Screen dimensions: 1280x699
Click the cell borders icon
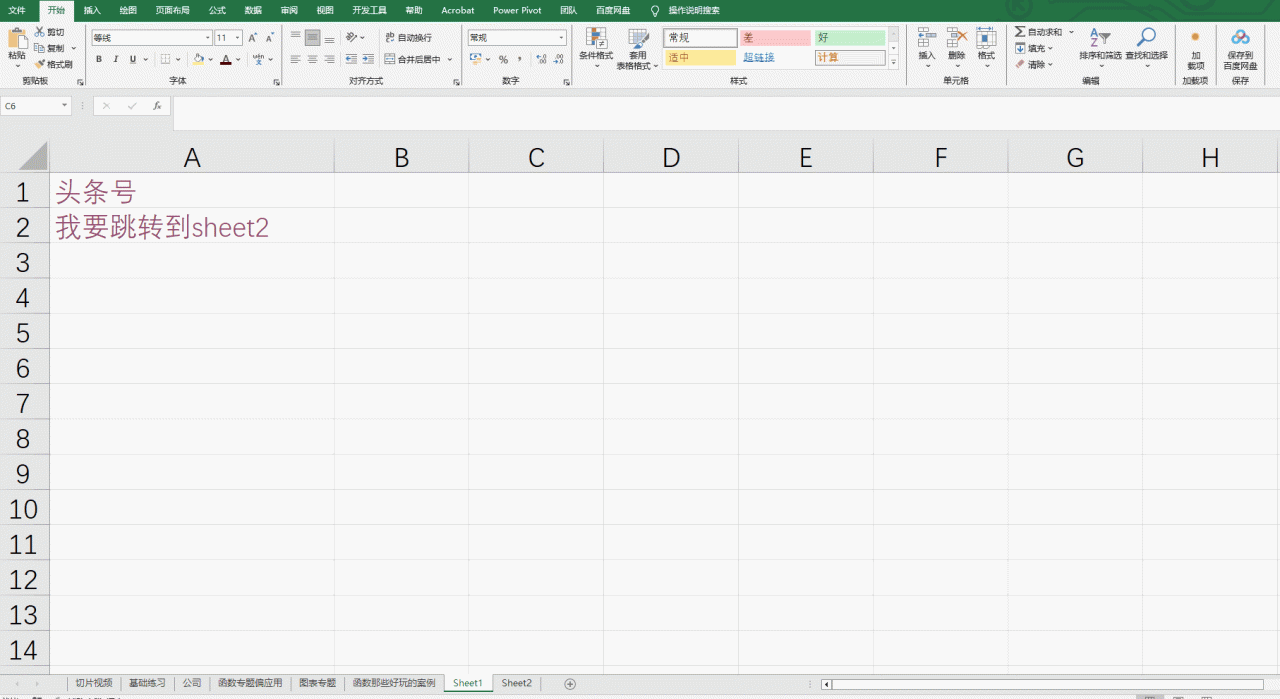[x=165, y=59]
